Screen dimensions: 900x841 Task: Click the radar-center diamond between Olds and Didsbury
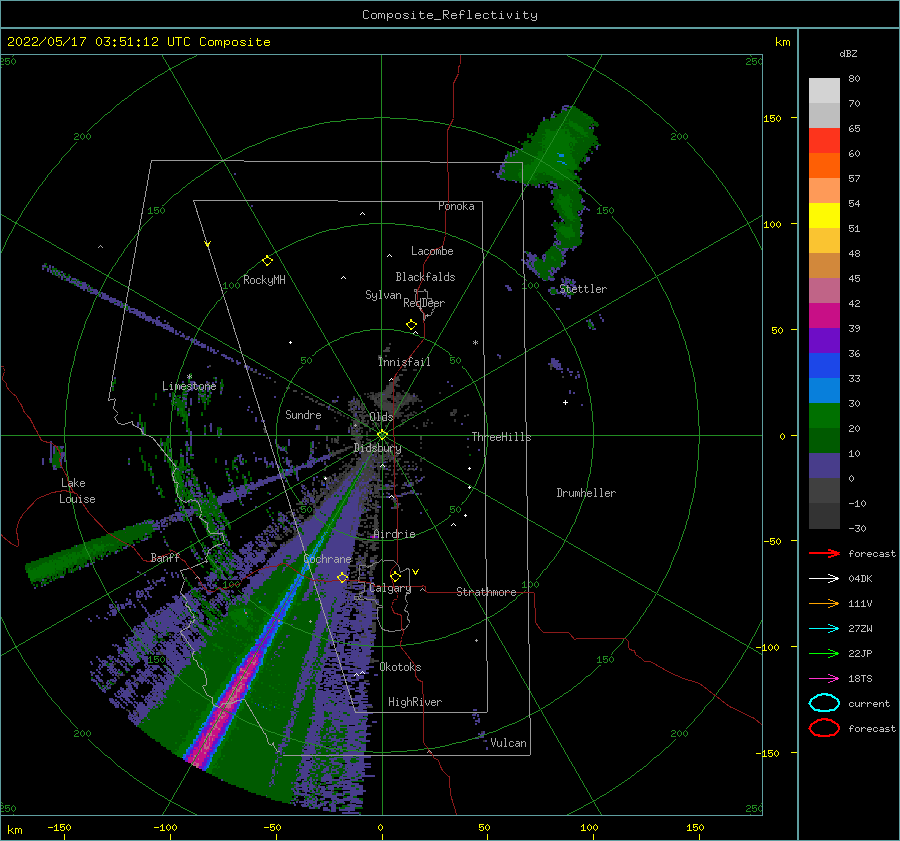point(382,435)
